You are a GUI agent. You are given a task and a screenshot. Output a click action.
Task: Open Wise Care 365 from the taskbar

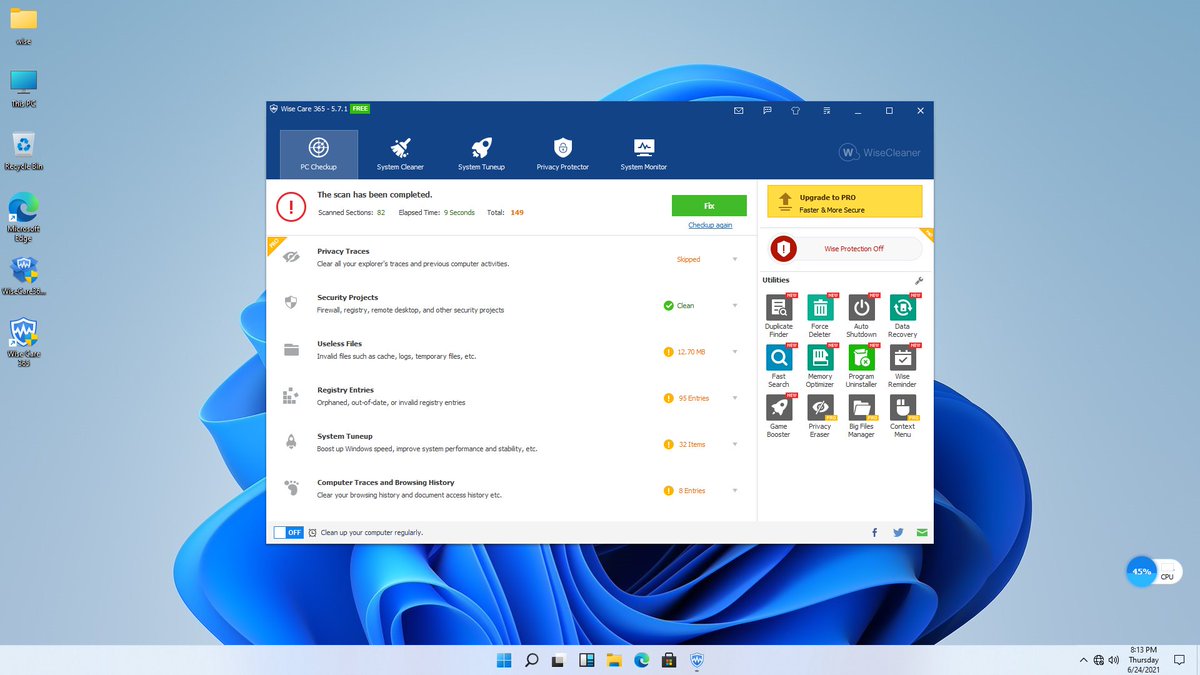tap(698, 660)
